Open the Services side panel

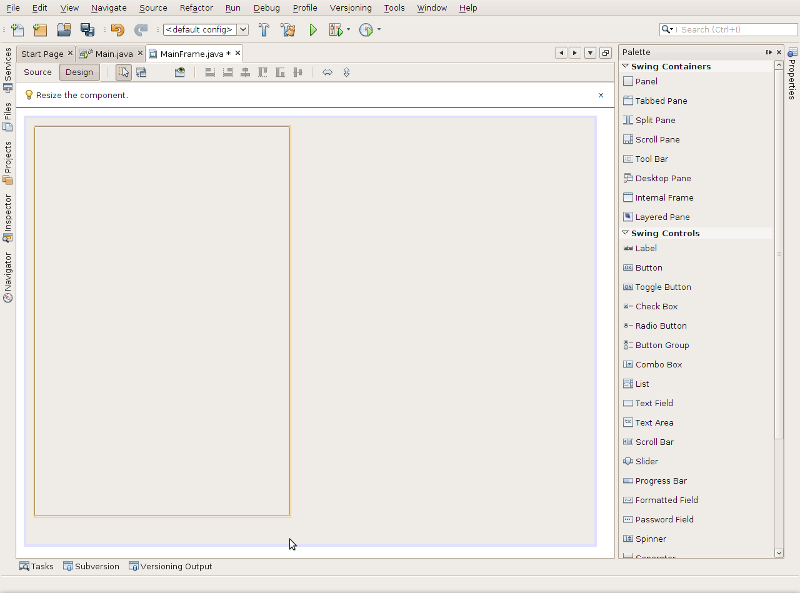8,70
